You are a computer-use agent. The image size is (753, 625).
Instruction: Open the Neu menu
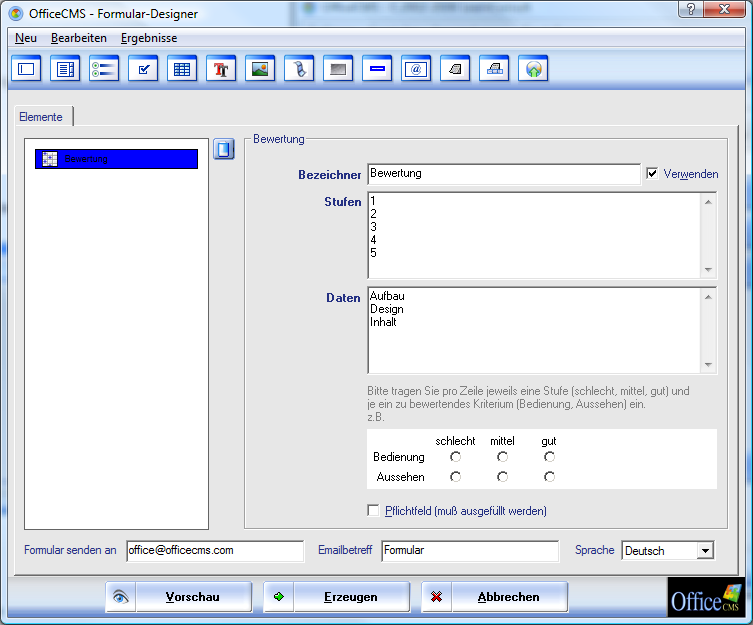(26, 38)
